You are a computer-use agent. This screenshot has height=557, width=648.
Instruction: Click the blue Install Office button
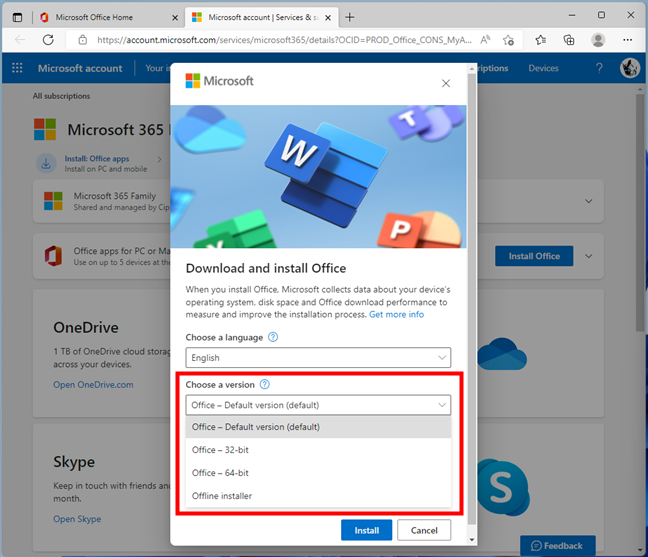(534, 256)
